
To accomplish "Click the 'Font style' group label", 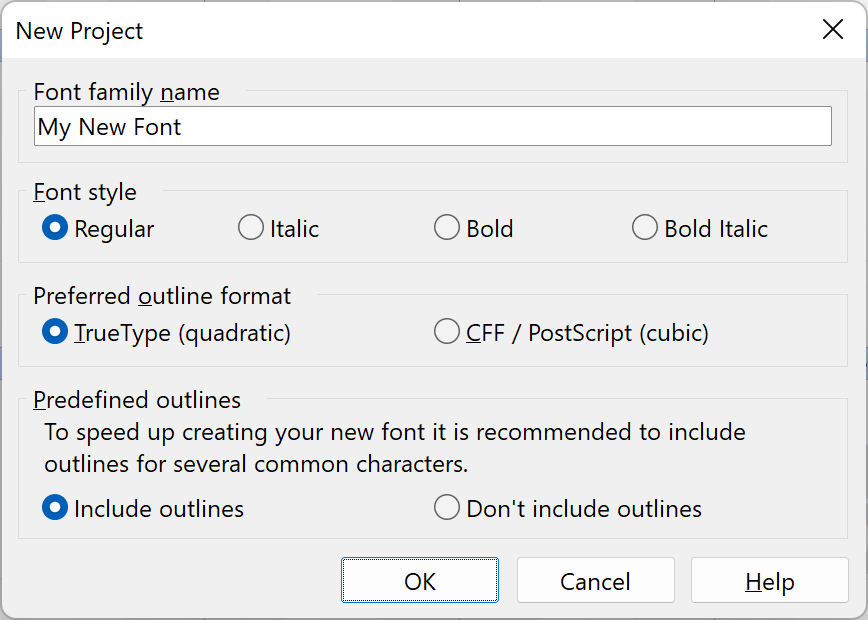I will pyautogui.click(x=85, y=192).
